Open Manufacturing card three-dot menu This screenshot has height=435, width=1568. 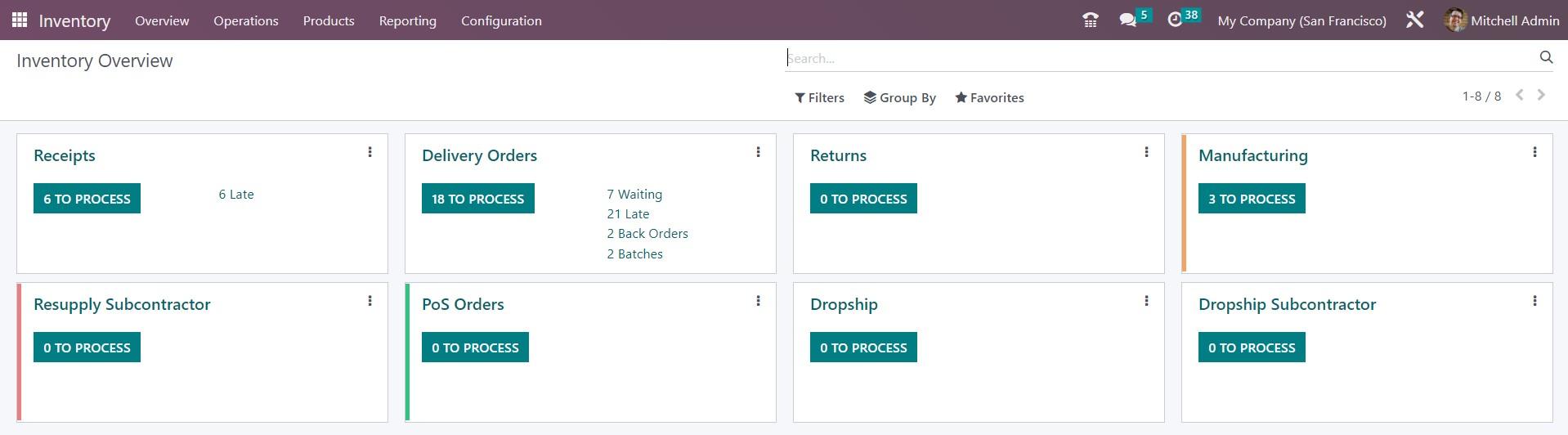tap(1534, 152)
